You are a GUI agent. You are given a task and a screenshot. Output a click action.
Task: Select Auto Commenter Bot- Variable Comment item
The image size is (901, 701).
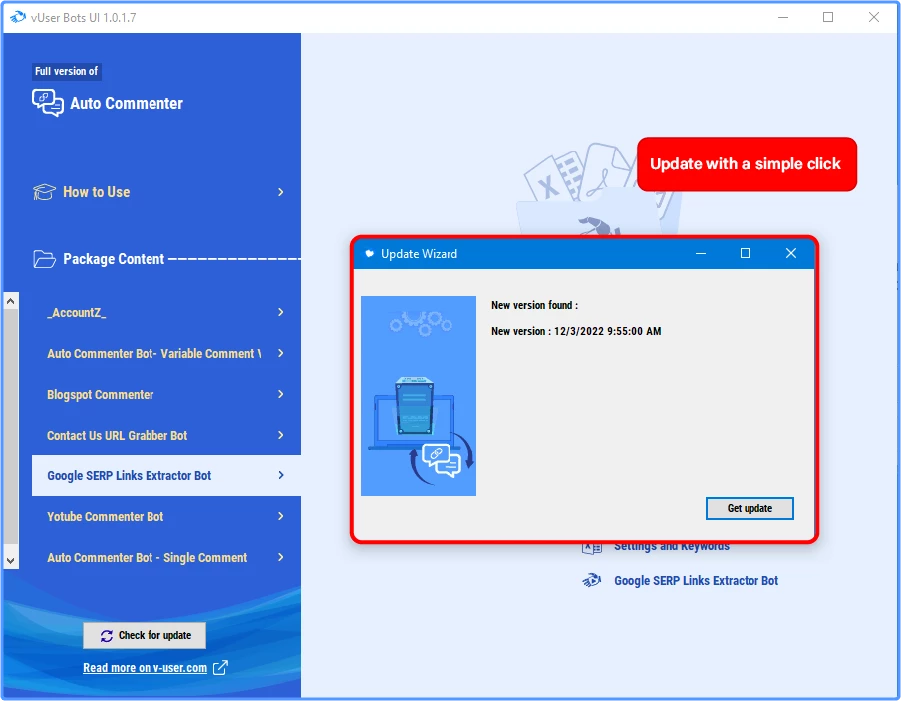pyautogui.click(x=166, y=353)
